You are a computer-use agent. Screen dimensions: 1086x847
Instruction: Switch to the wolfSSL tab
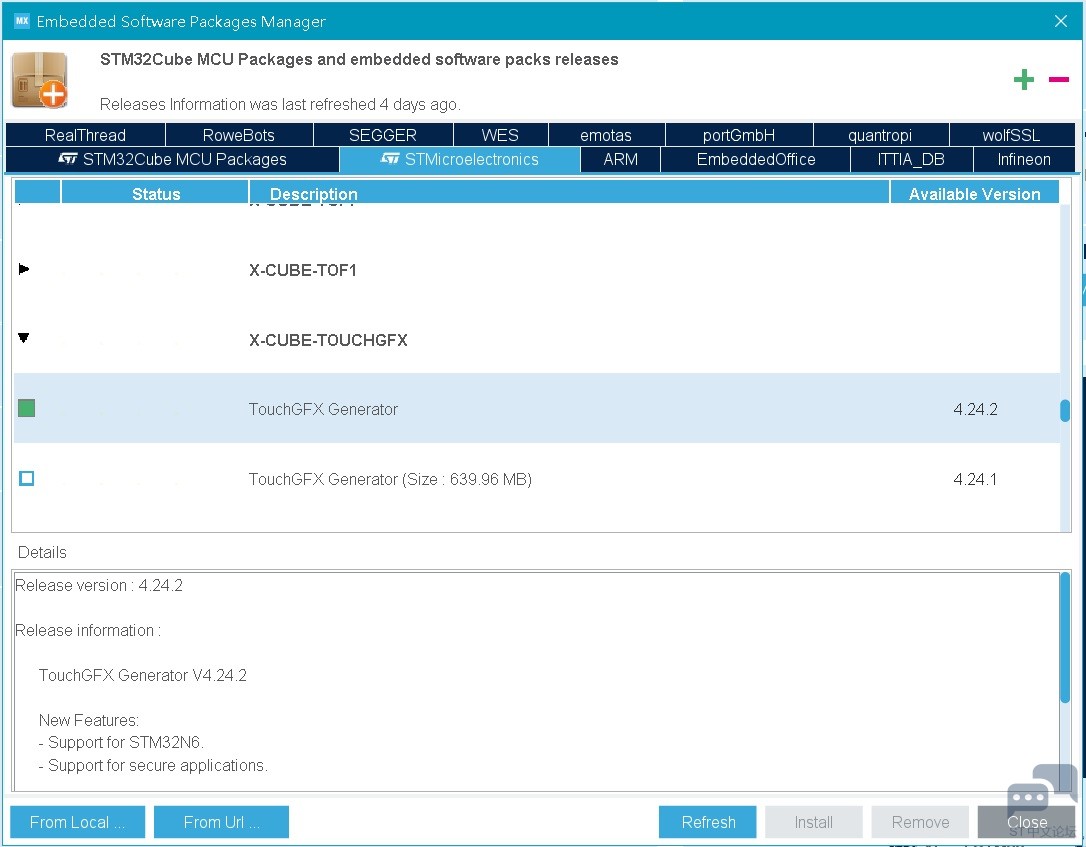tap(1011, 135)
